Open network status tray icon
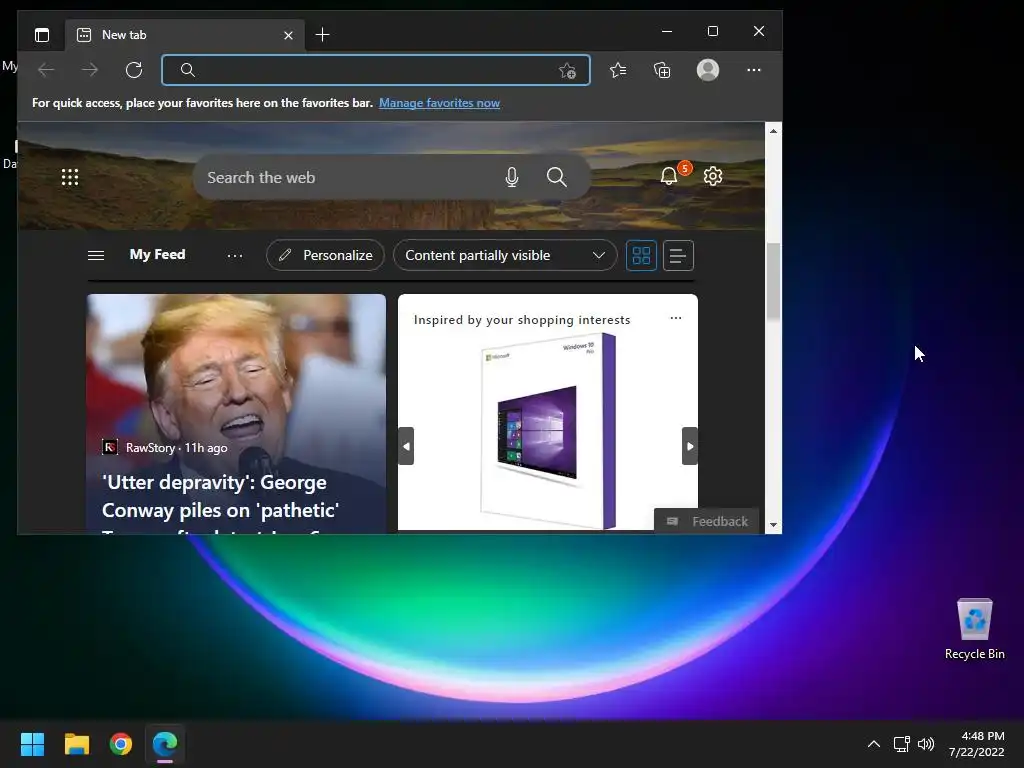This screenshot has height=768, width=1024. pyautogui.click(x=902, y=744)
